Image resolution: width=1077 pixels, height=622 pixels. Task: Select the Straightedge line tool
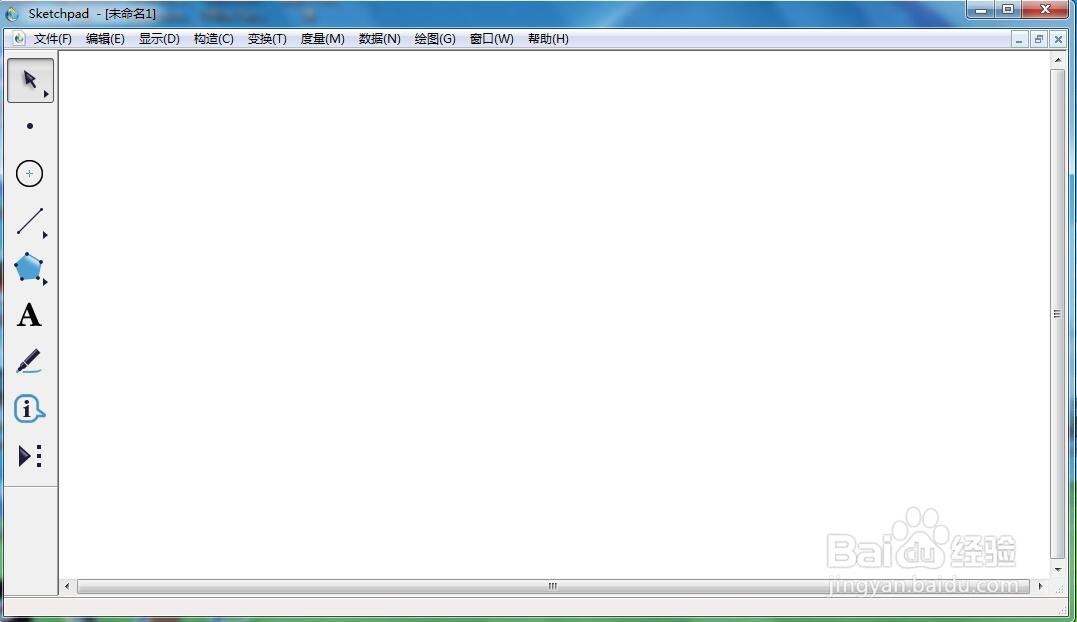[30, 221]
